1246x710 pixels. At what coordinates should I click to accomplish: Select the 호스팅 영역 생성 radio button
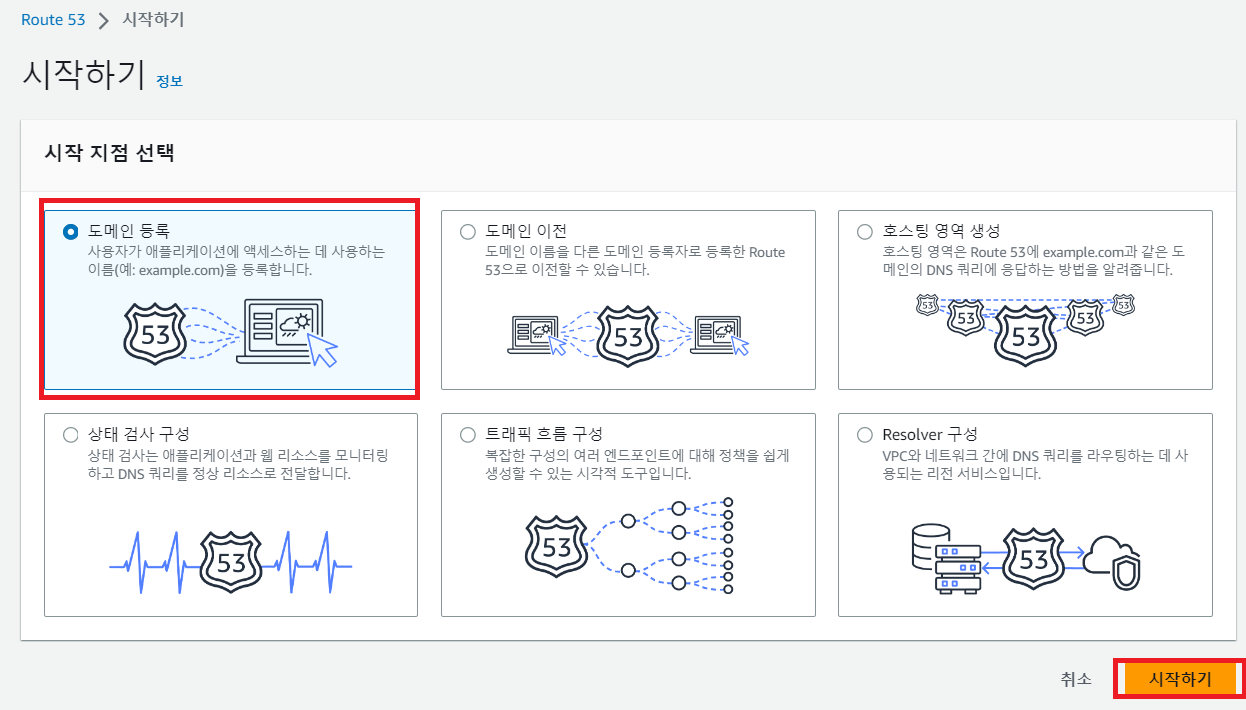coord(865,232)
